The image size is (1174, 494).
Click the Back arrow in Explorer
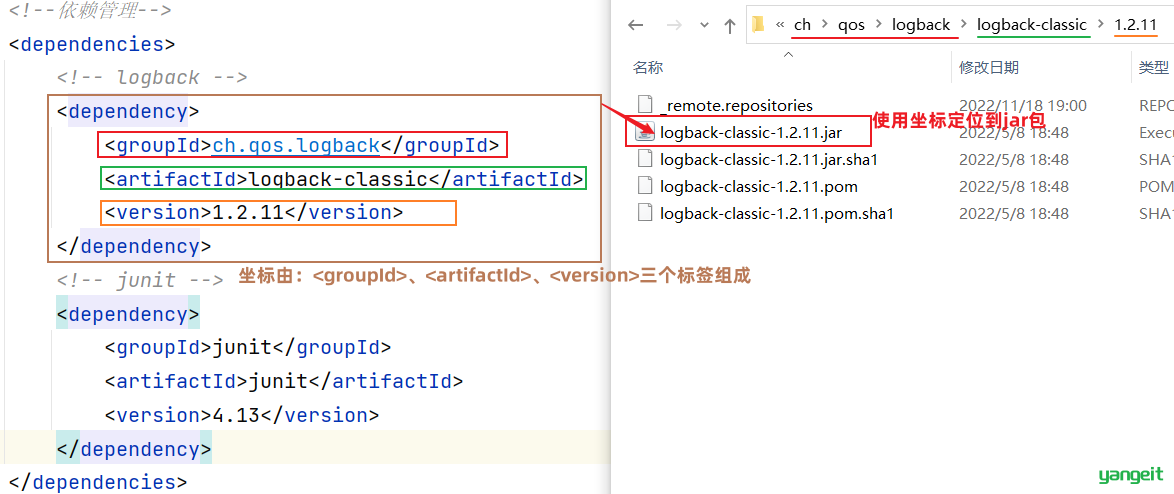click(636, 25)
